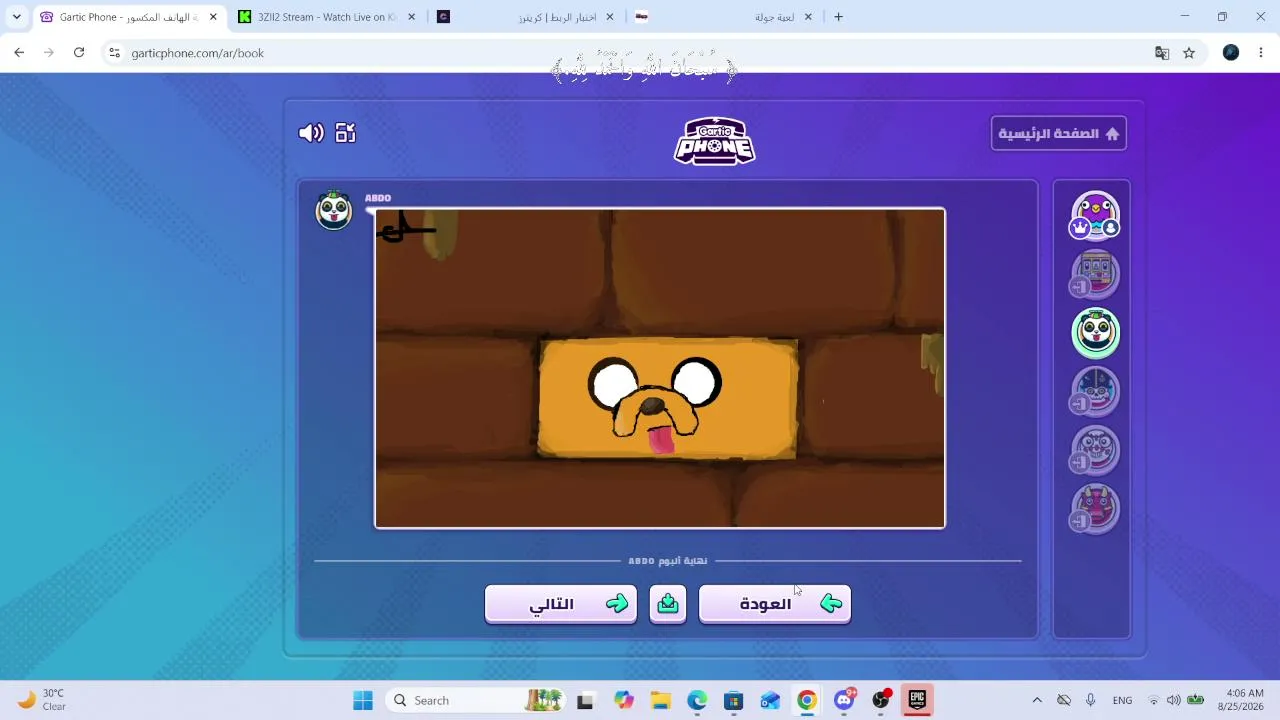Switch to Google Chrome in the taskbar
1280x720 pixels.
[807, 701]
